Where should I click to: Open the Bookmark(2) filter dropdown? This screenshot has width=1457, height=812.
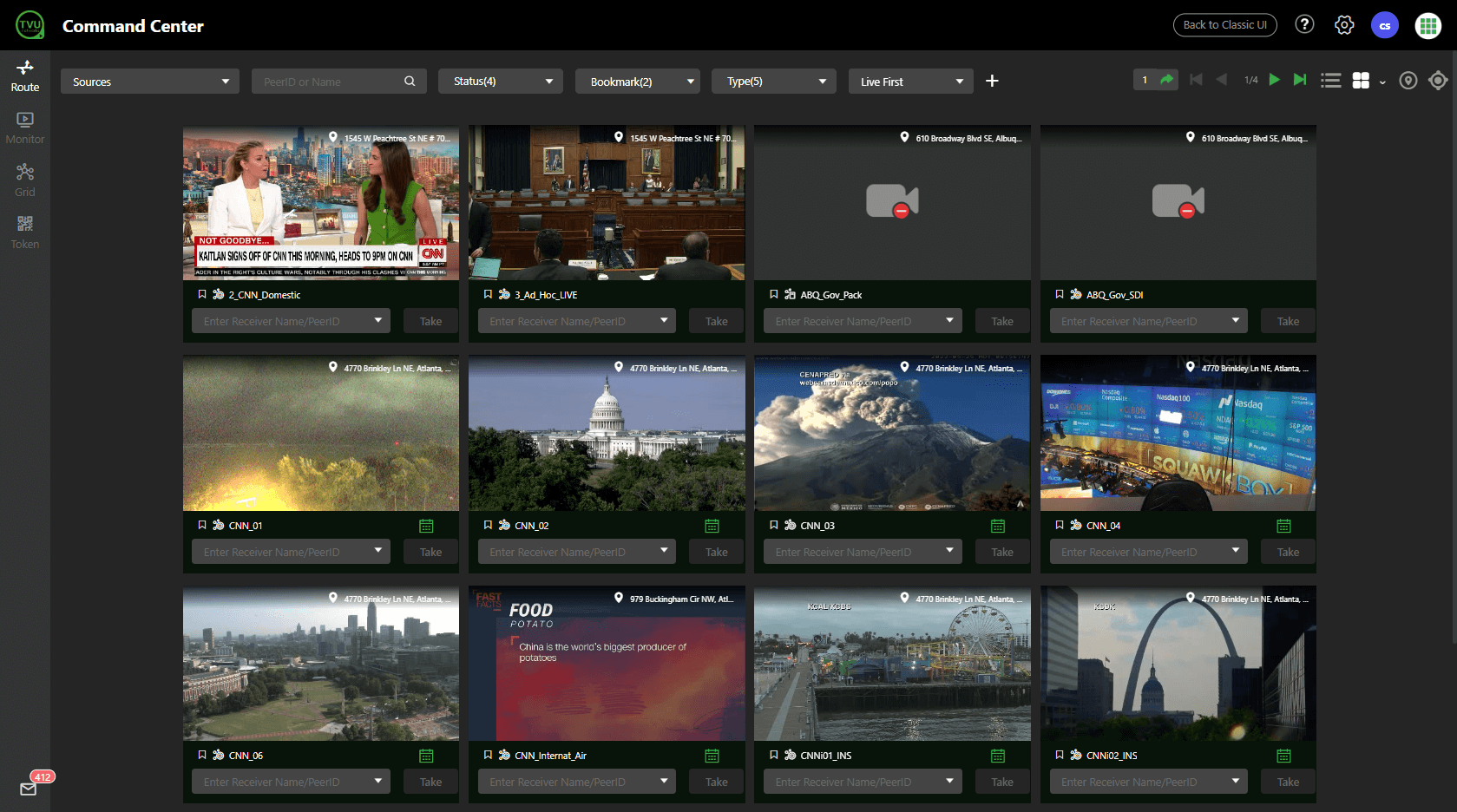[x=638, y=82]
